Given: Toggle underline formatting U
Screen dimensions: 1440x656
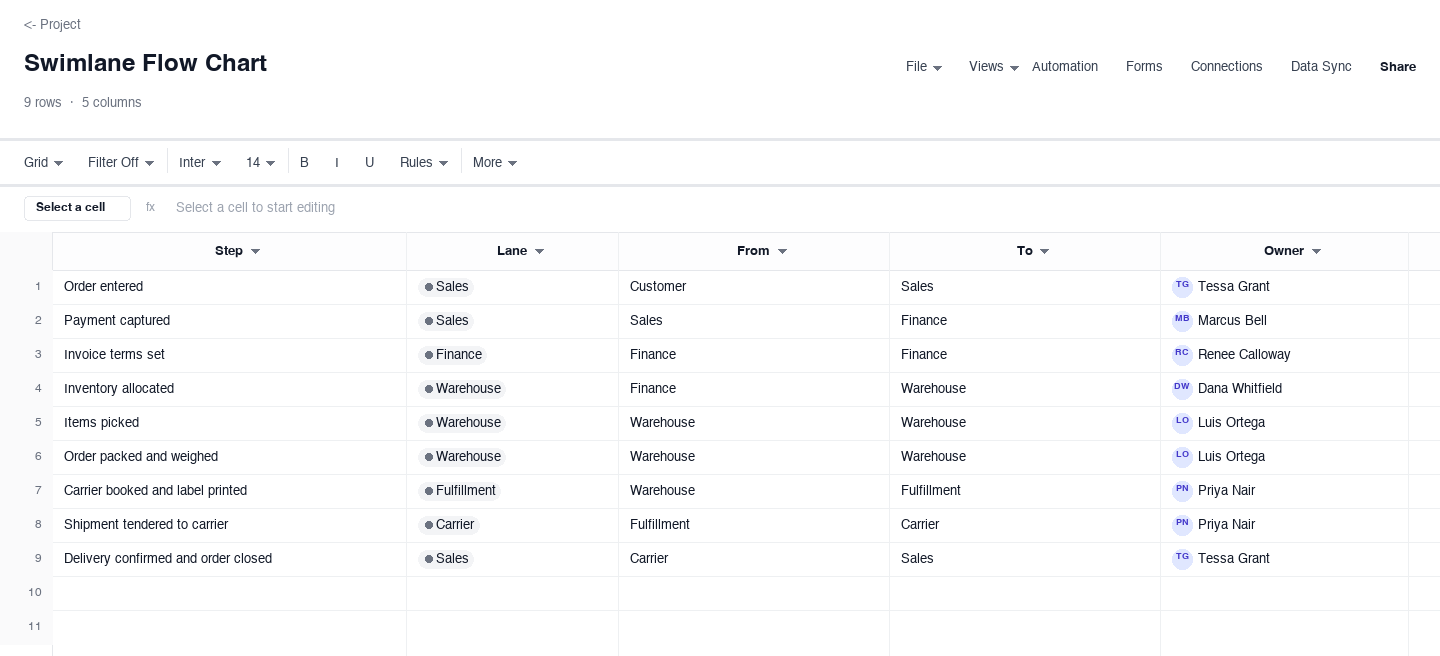Looking at the screenshot, I should (x=369, y=163).
